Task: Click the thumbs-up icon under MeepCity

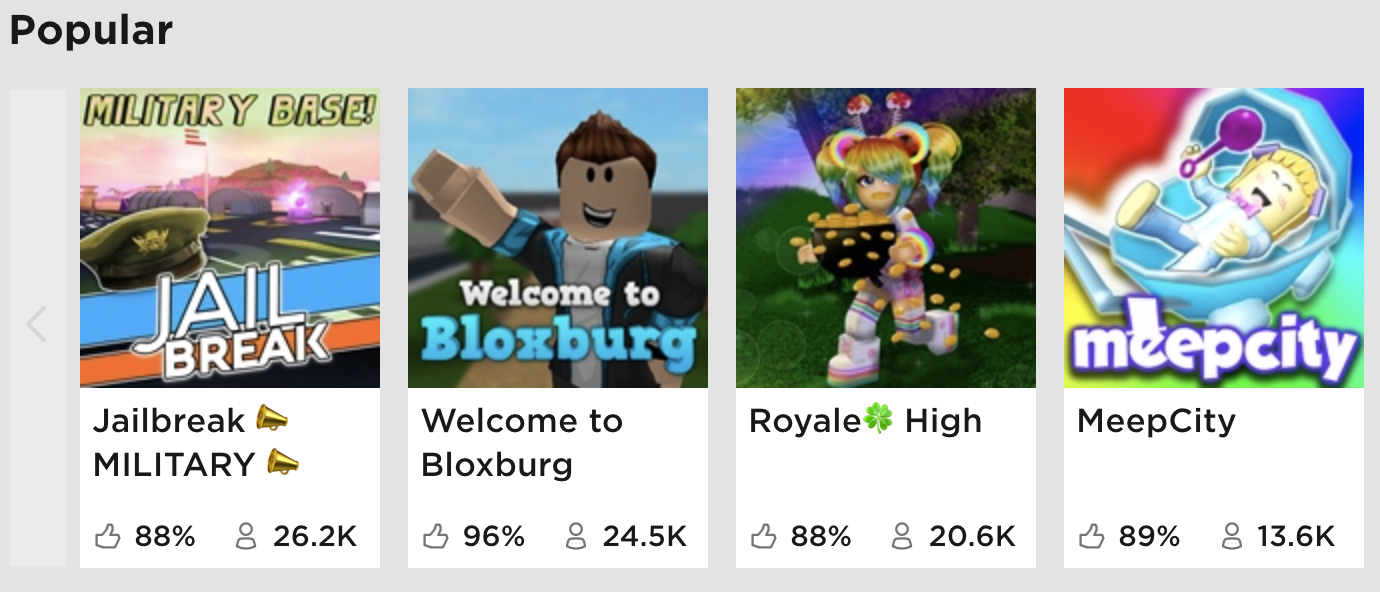Action: [1092, 537]
